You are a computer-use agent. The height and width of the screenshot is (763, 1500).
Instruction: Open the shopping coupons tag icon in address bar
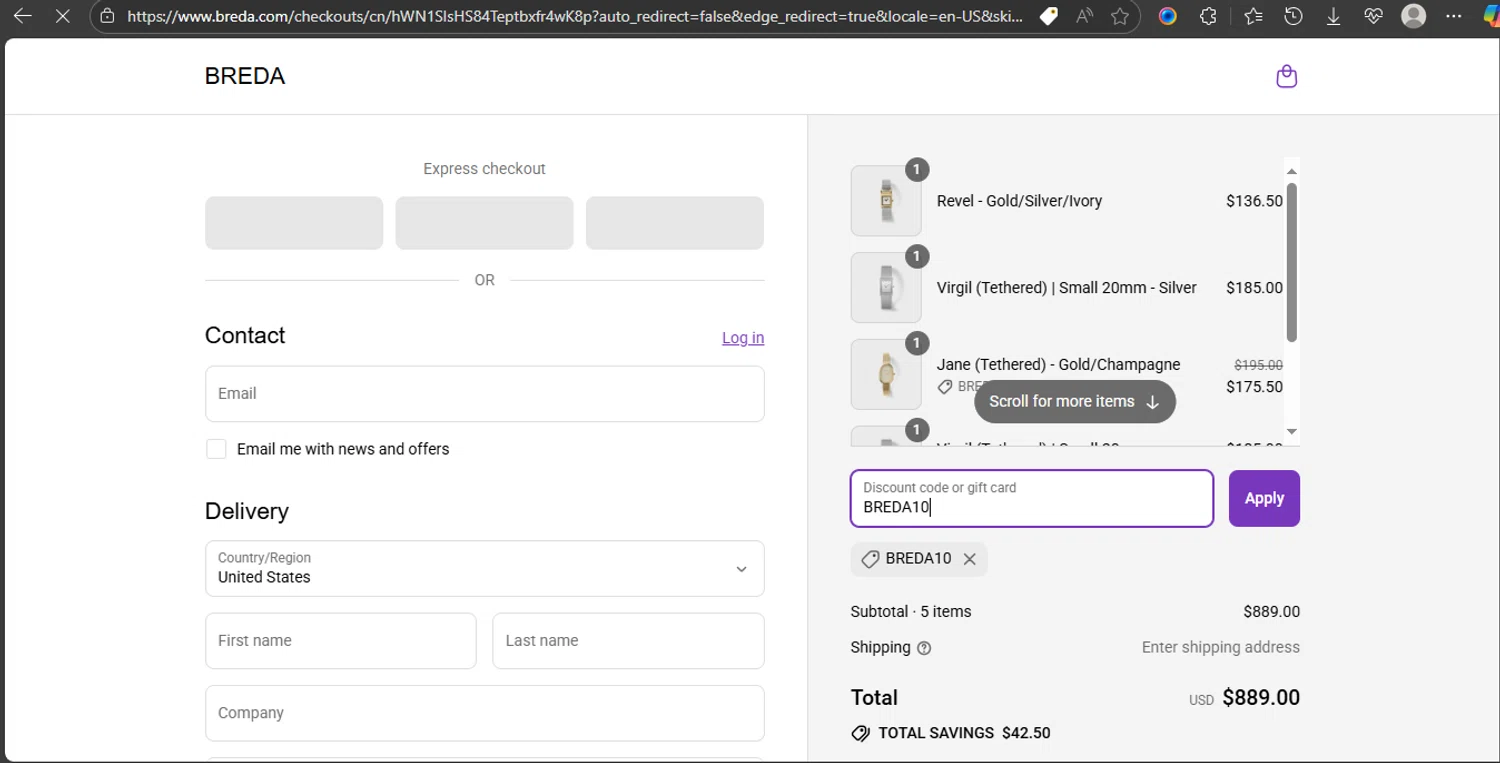click(x=1048, y=16)
